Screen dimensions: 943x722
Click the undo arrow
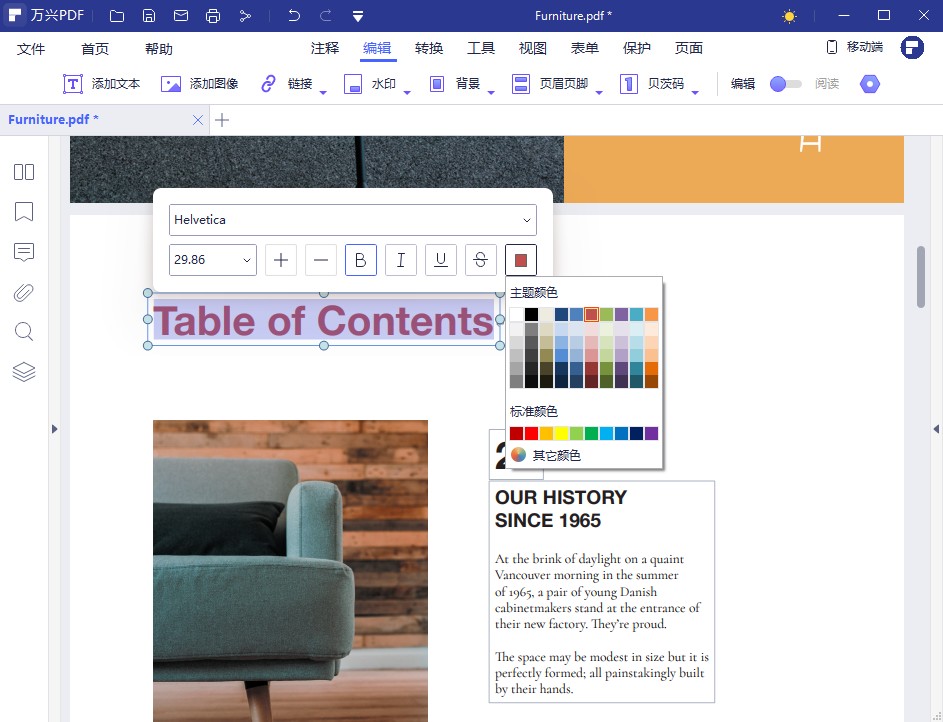293,16
